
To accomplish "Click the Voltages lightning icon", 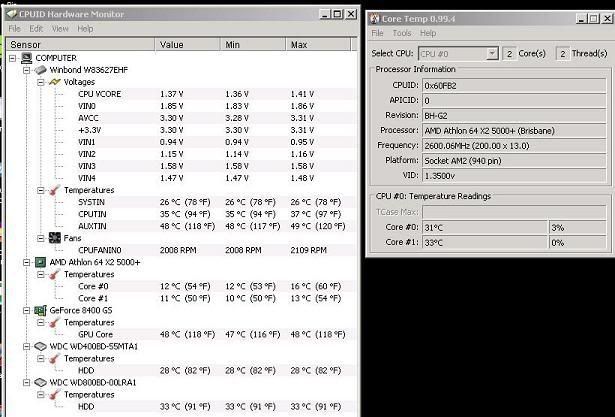I will tap(55, 82).
